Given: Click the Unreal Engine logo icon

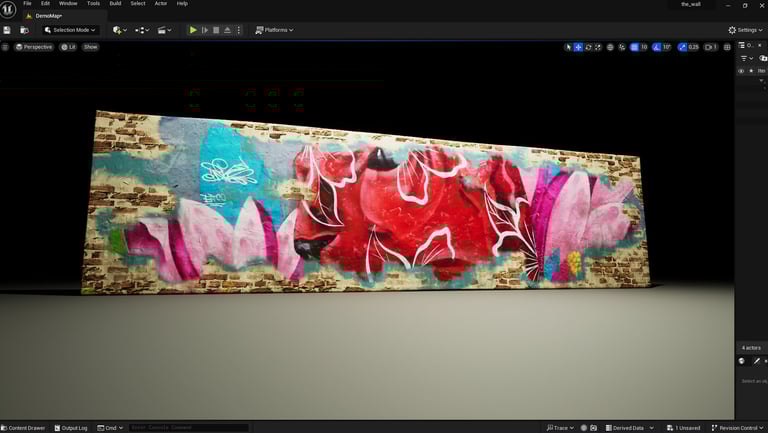Looking at the screenshot, I should (x=8, y=9).
